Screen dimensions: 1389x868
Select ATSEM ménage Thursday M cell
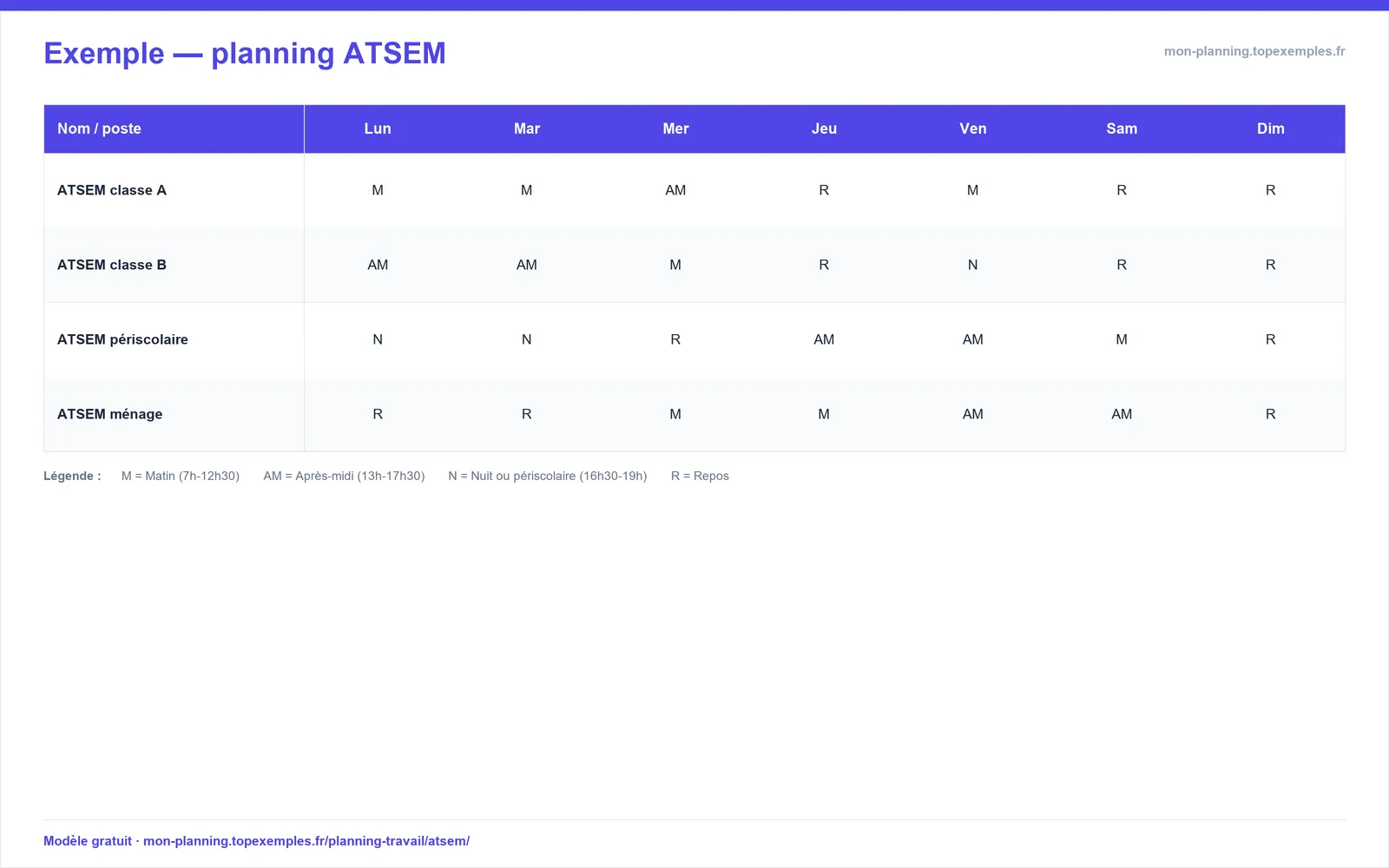tap(824, 414)
